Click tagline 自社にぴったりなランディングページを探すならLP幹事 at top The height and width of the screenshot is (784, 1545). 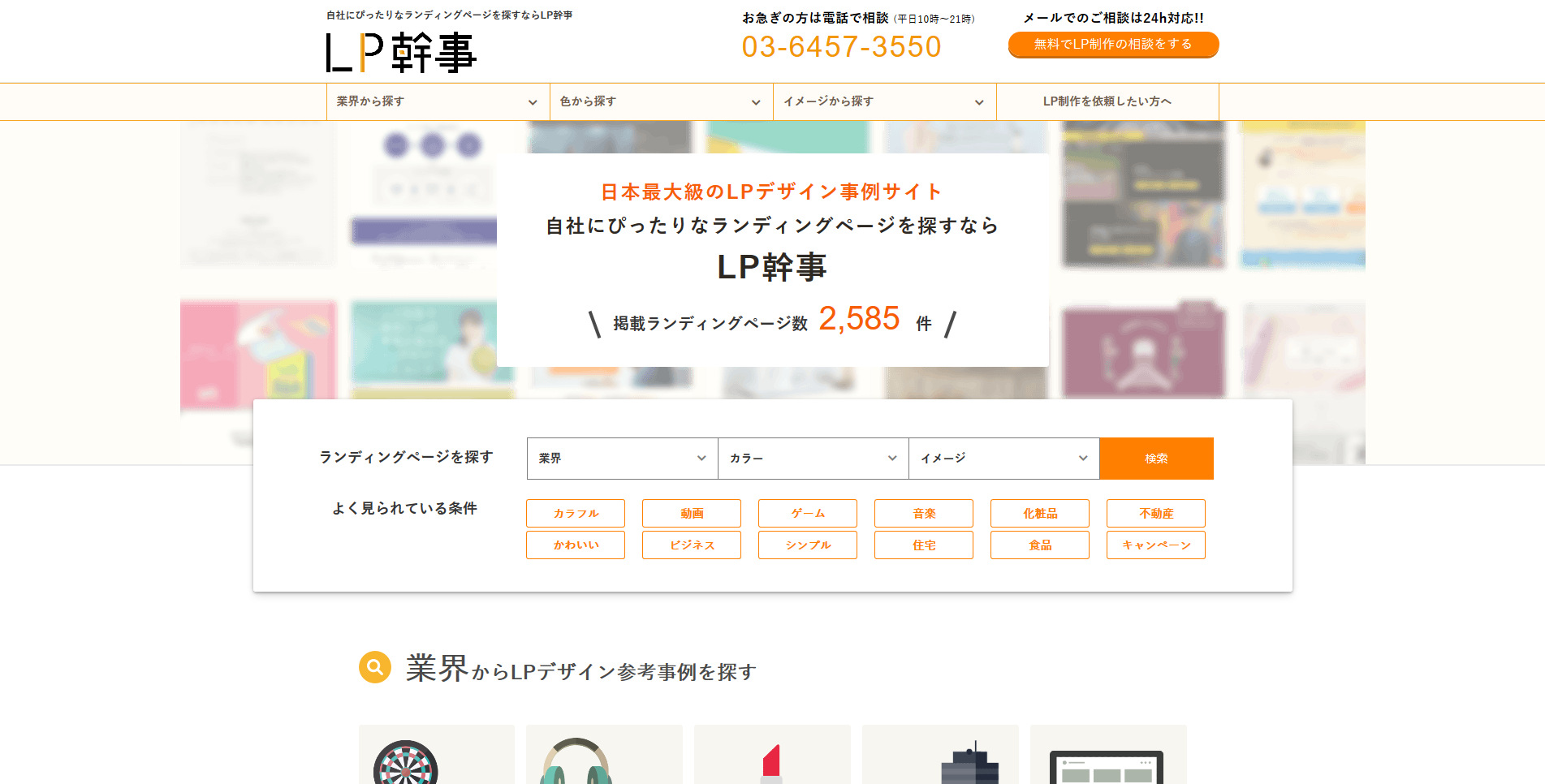click(x=449, y=15)
